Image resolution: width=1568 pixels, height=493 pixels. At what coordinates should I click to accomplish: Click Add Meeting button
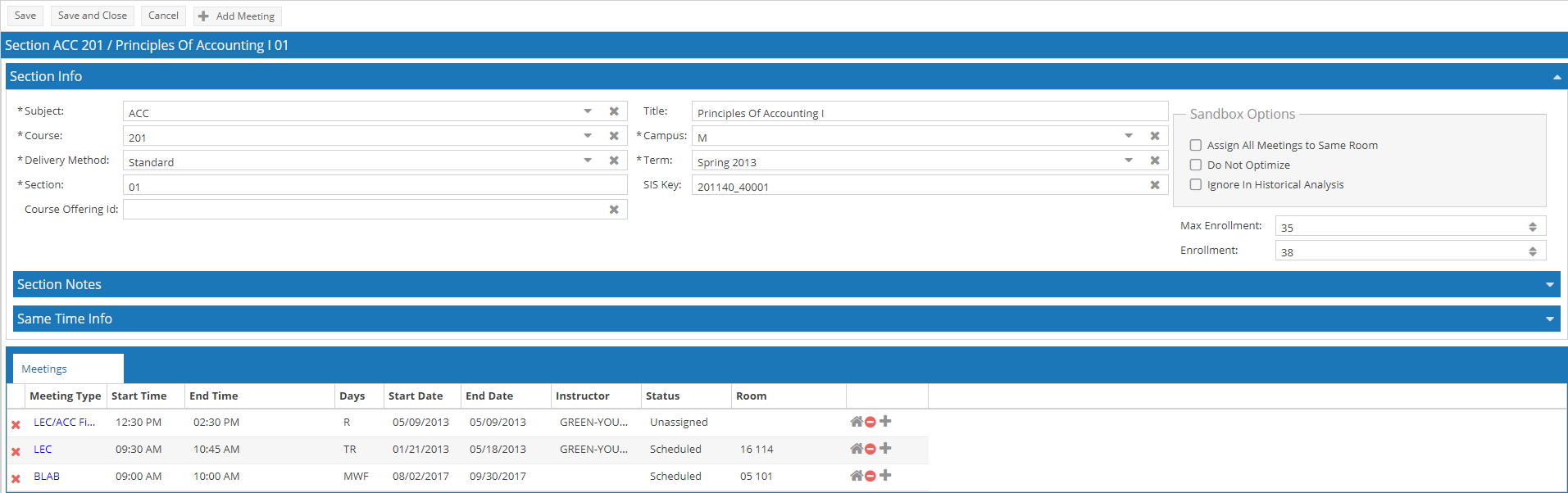[238, 16]
